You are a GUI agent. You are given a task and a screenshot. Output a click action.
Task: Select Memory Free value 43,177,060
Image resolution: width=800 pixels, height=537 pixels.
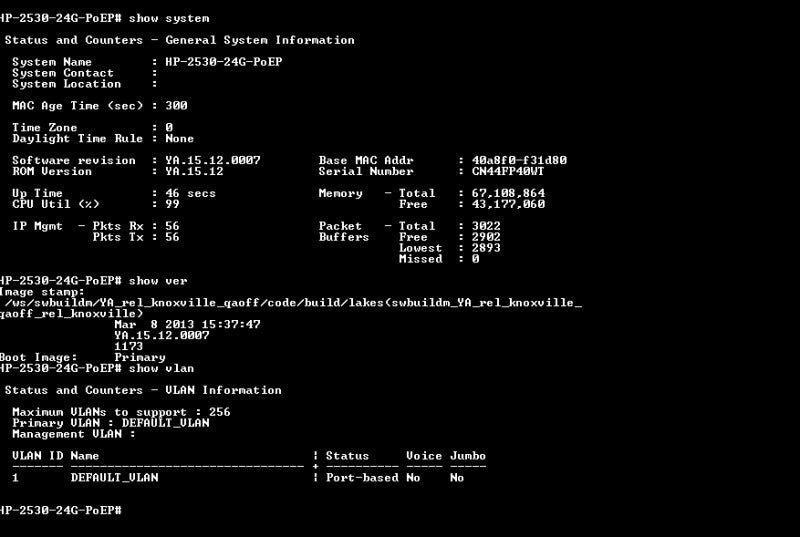point(508,204)
